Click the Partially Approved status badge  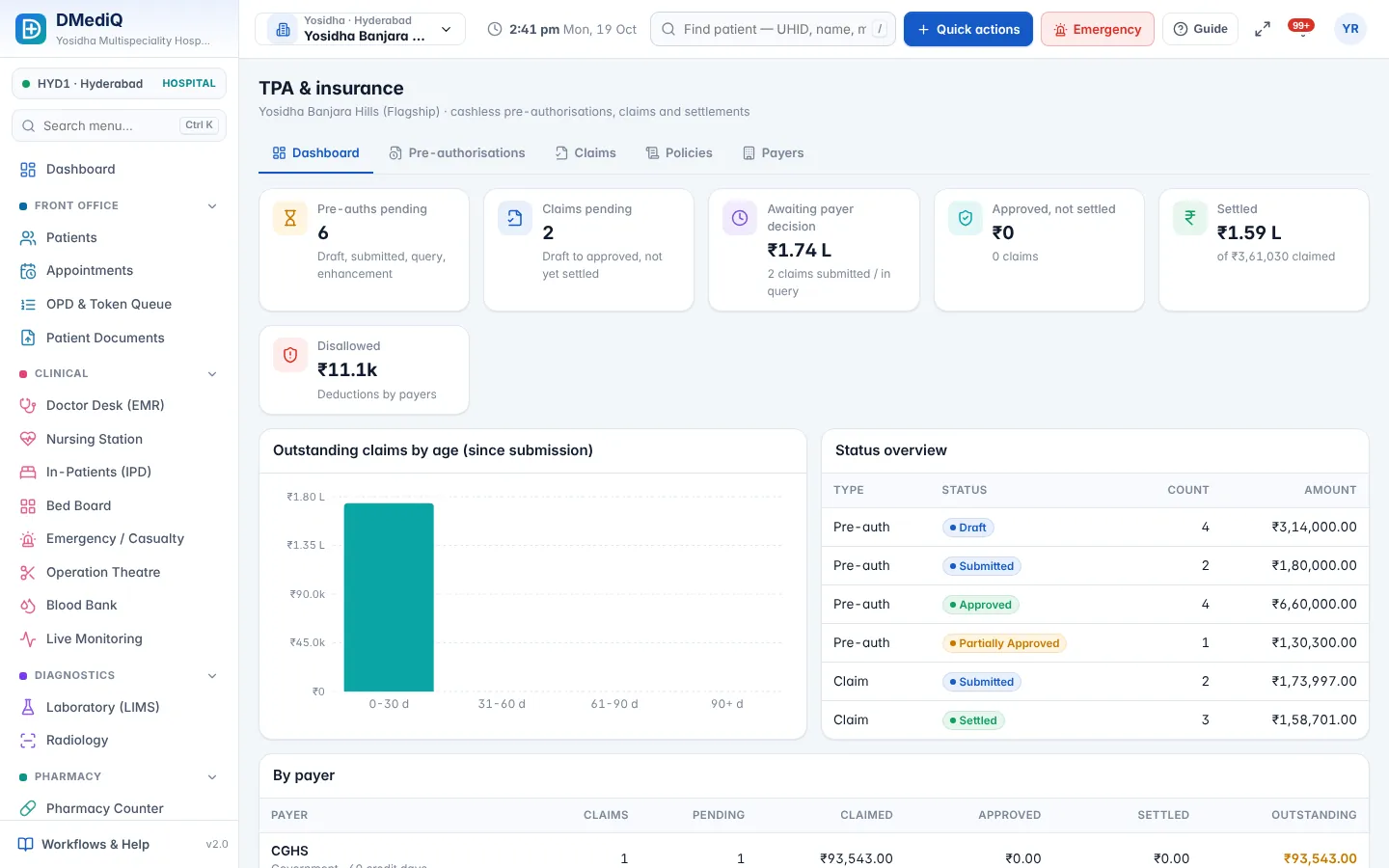point(1004,643)
